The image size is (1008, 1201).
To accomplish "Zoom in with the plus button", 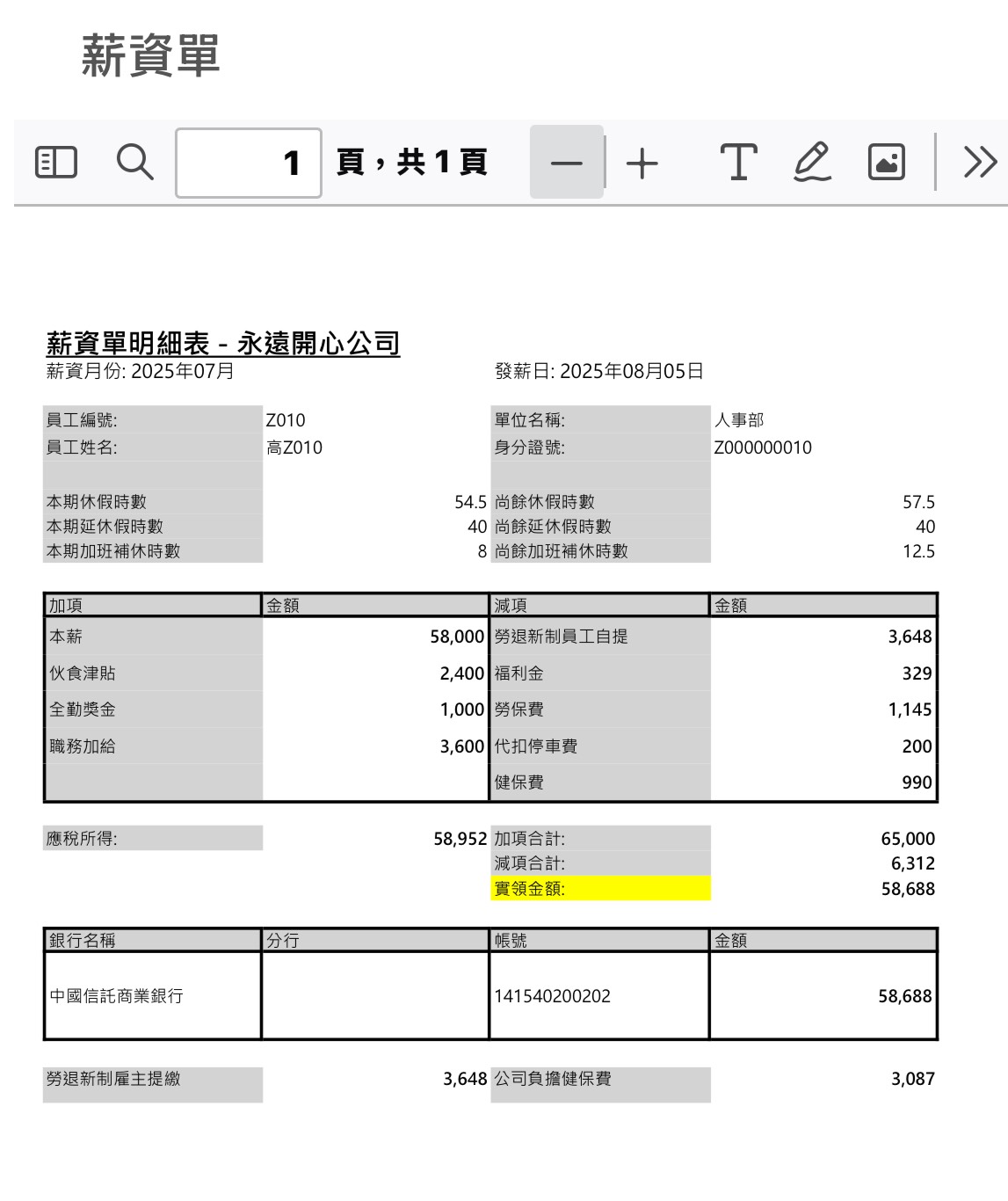I will 642,163.
